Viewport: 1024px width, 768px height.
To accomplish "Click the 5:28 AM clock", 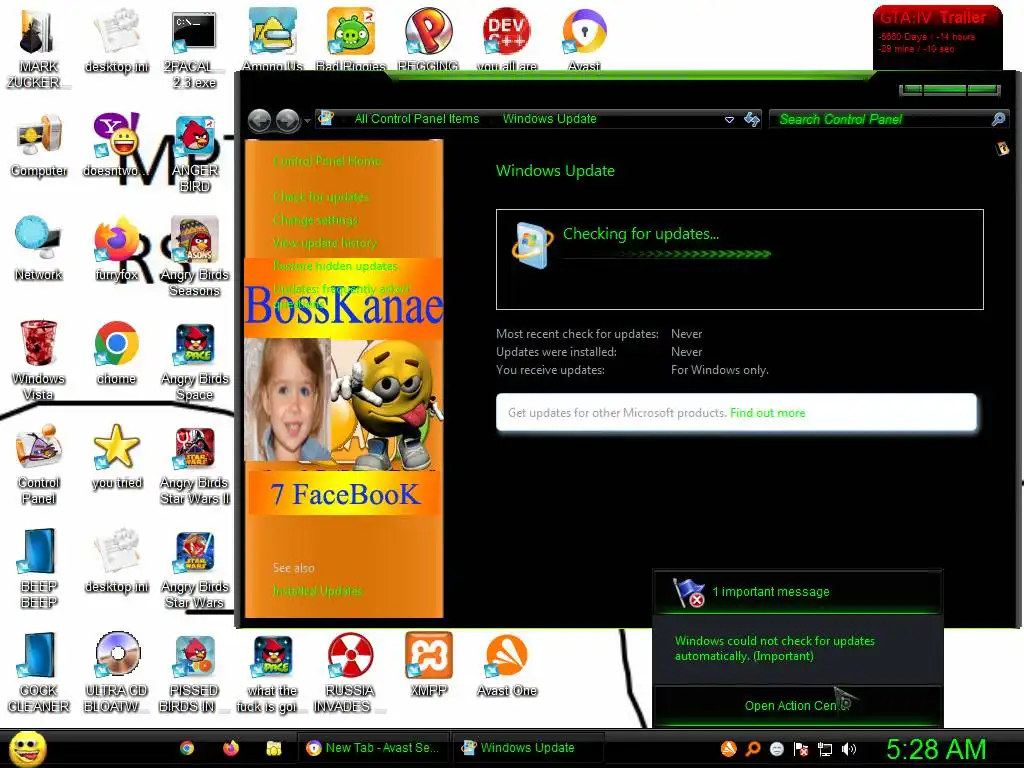I will point(936,749).
